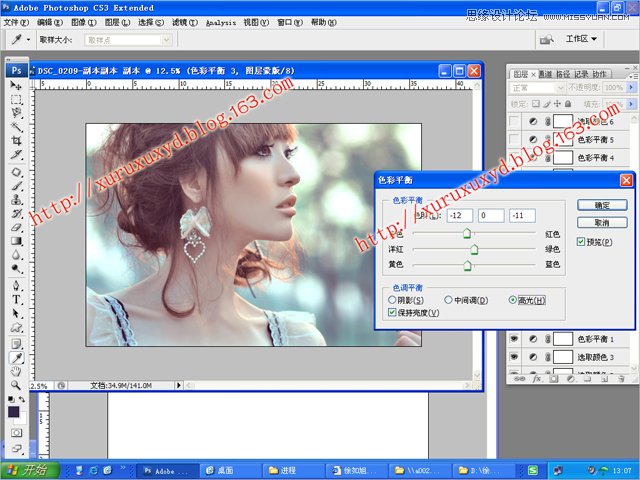This screenshot has height=480, width=640.
Task: Select the Zoom magnifier tool
Action: point(17,383)
